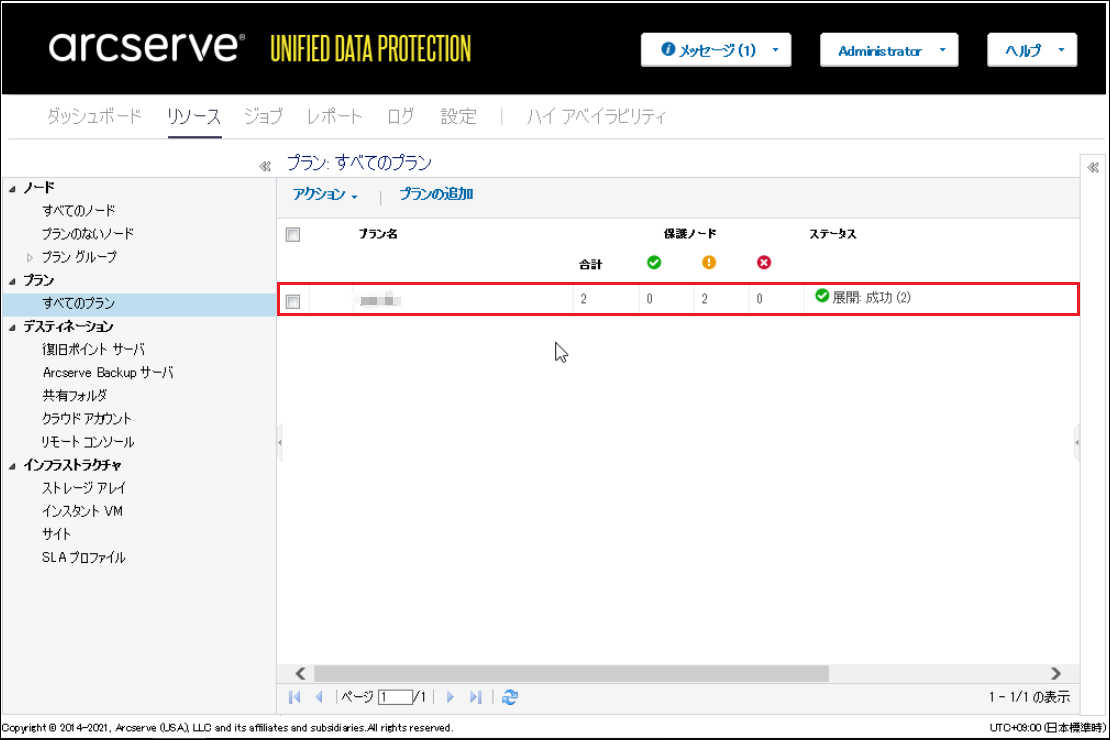This screenshot has width=1110, height=740.
Task: Open インスタント VM in the tree
Action: pos(82,511)
